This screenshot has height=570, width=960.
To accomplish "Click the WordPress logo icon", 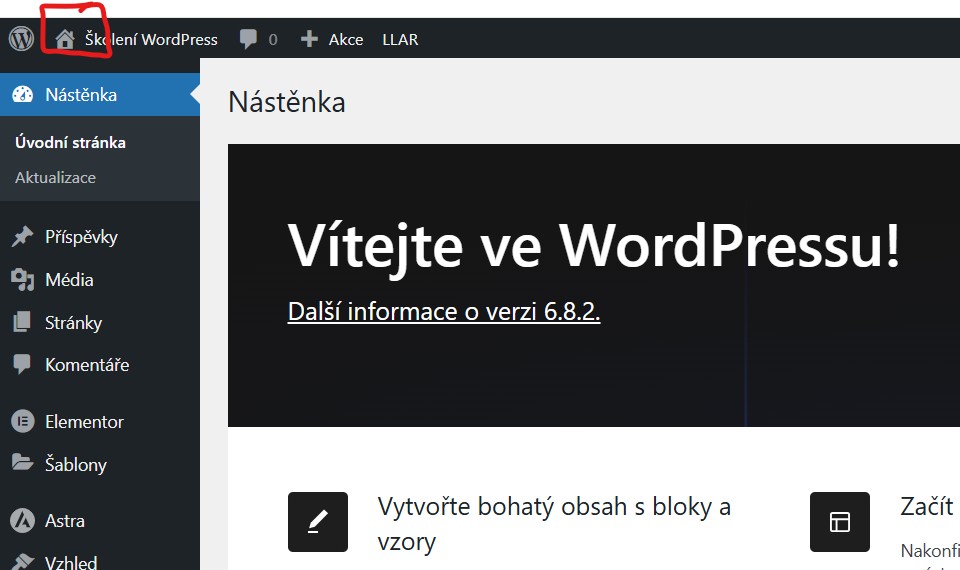I will tap(21, 39).
